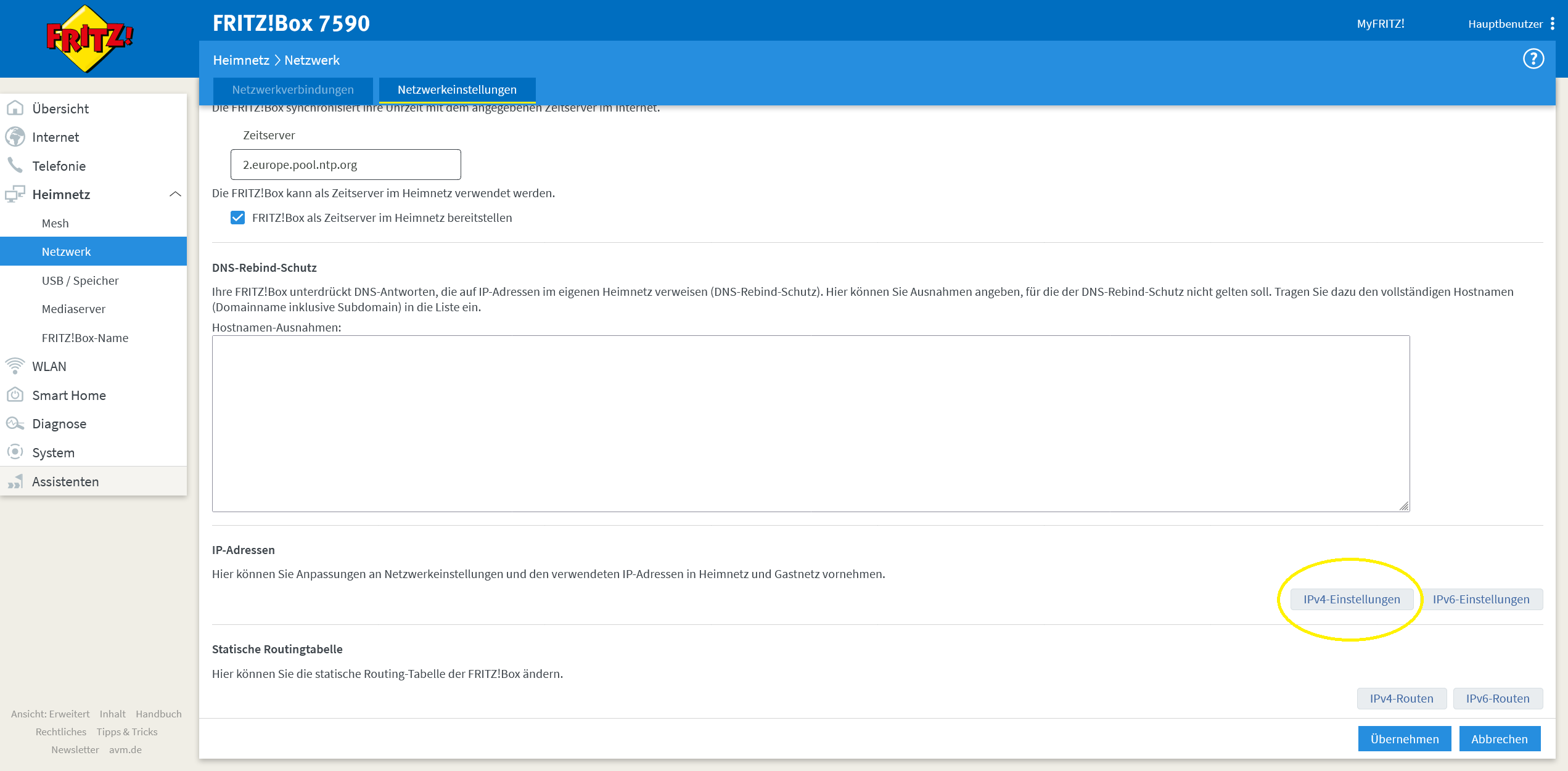Click the Assistenten icon
The height and width of the screenshot is (771, 1568).
tap(15, 481)
